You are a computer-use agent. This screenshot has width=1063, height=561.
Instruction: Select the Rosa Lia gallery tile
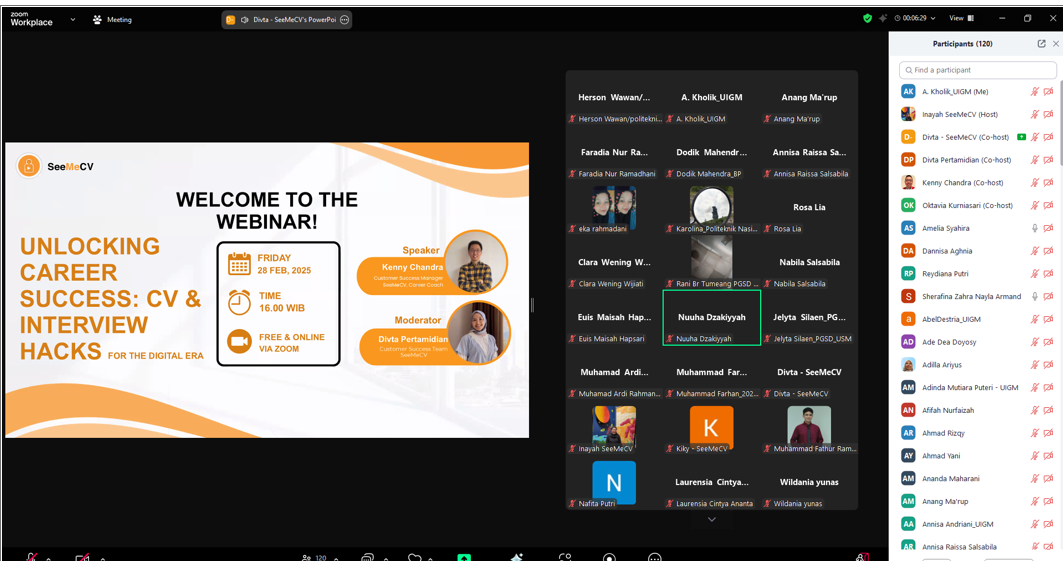pyautogui.click(x=809, y=208)
